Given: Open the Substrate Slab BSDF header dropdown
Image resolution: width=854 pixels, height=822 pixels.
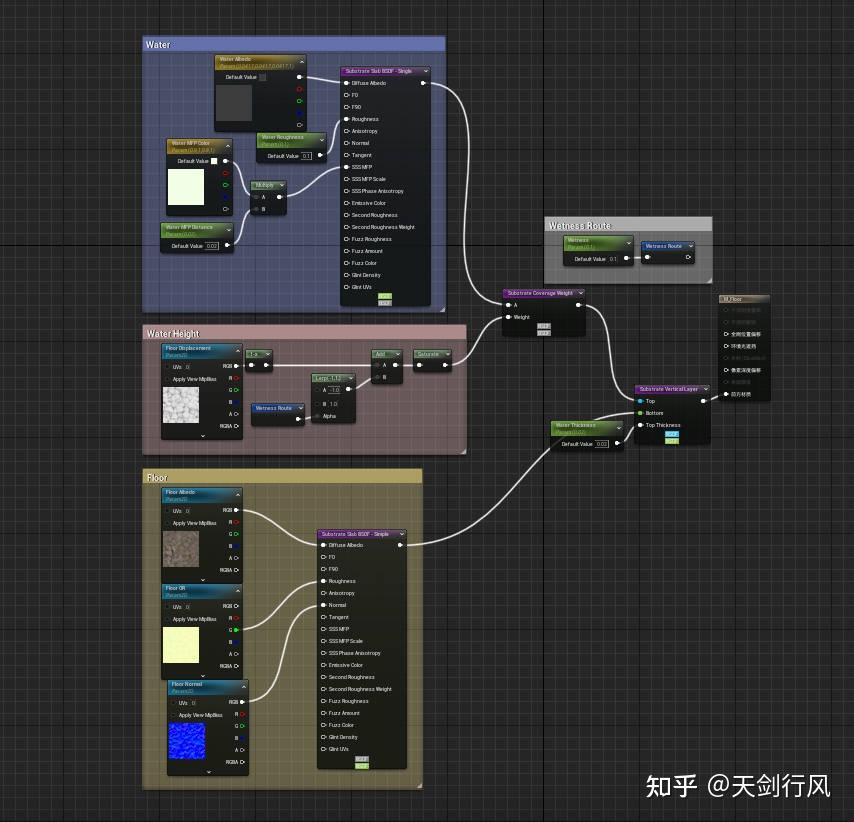Looking at the screenshot, I should click(425, 72).
